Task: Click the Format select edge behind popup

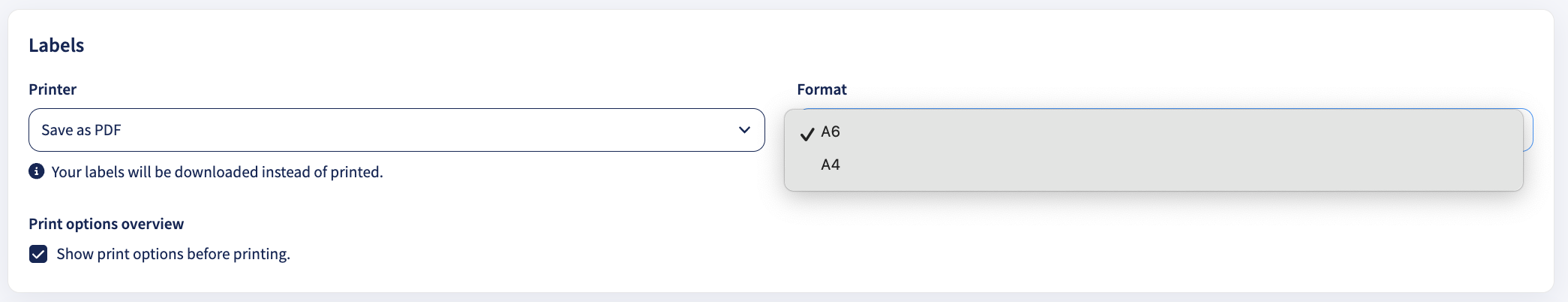Action: [x=1528, y=130]
